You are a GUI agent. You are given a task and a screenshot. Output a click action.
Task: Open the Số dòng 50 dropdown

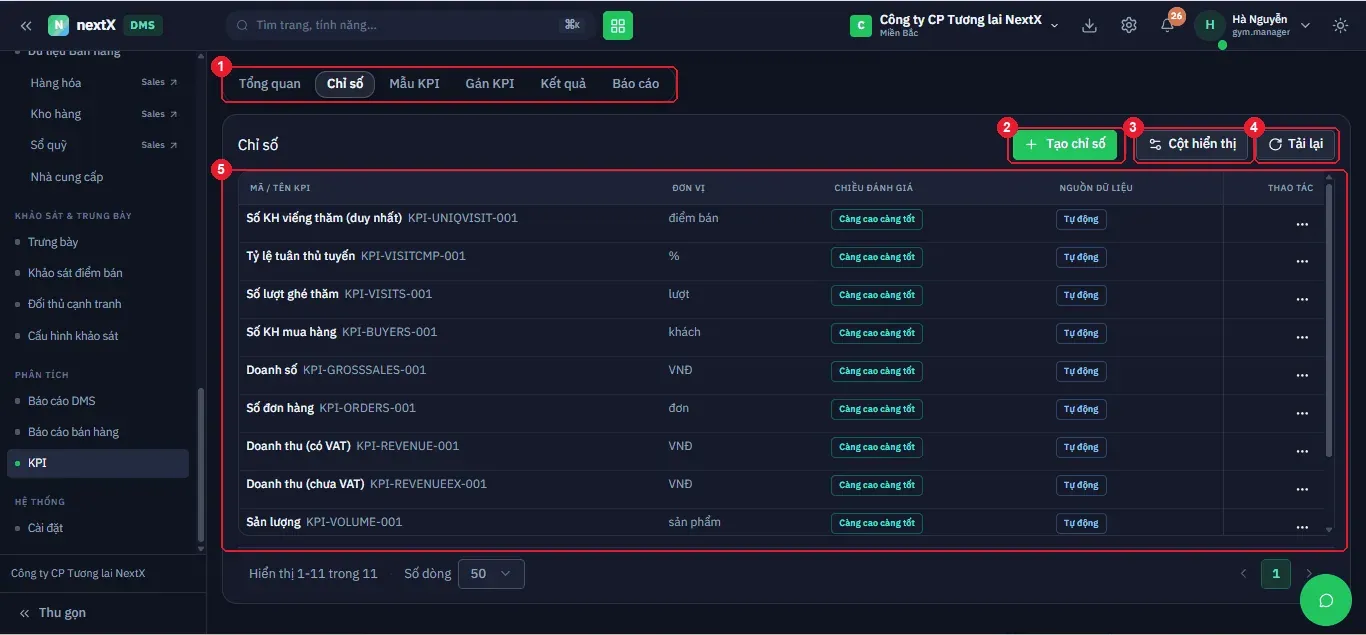[x=491, y=574]
